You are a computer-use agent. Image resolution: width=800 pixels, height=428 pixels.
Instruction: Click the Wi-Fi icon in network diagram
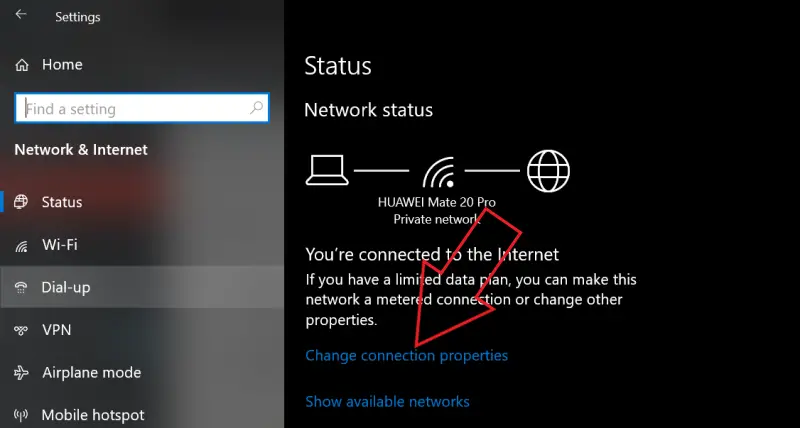click(439, 172)
